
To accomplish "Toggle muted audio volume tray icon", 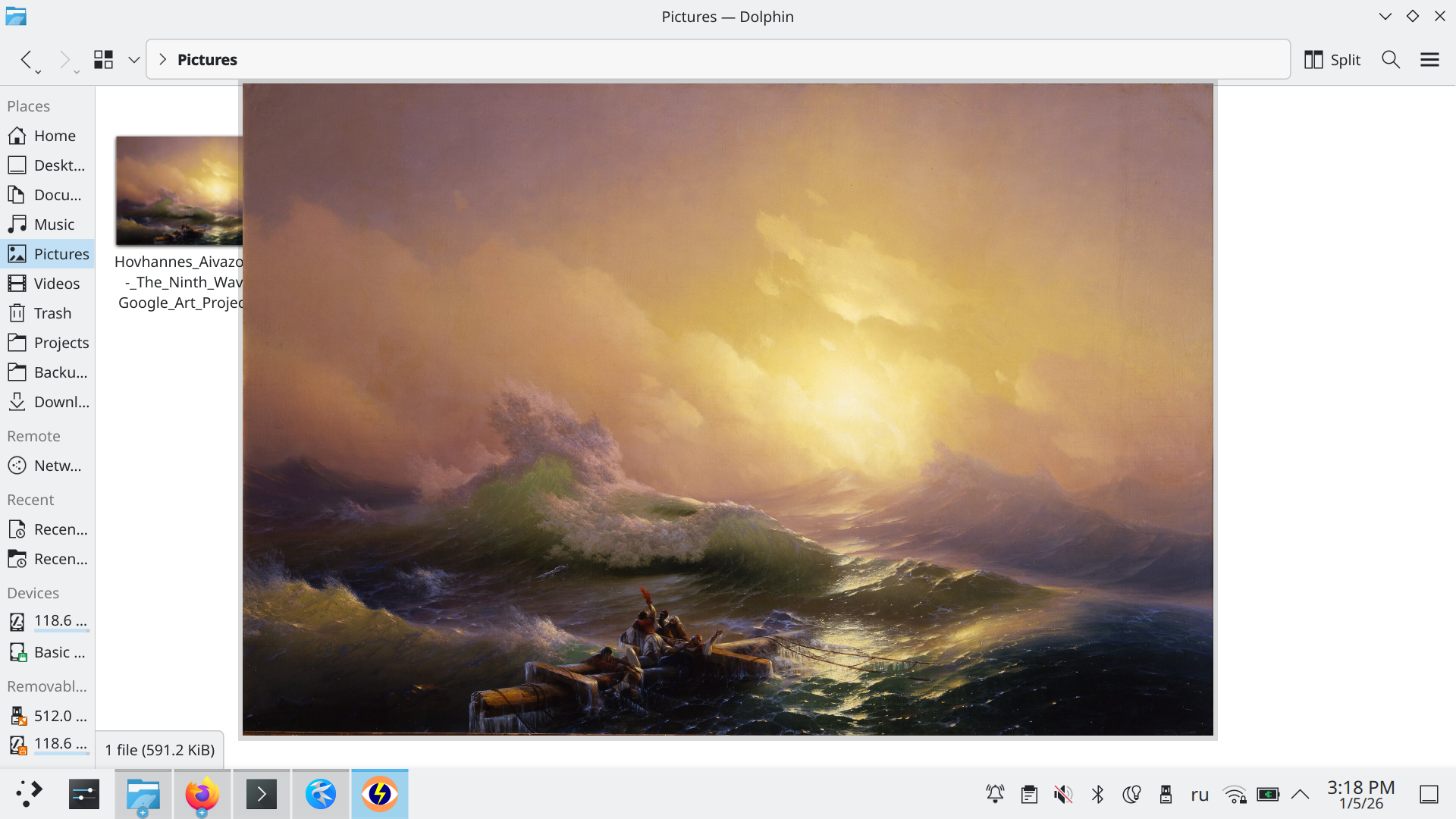I will tap(1063, 794).
